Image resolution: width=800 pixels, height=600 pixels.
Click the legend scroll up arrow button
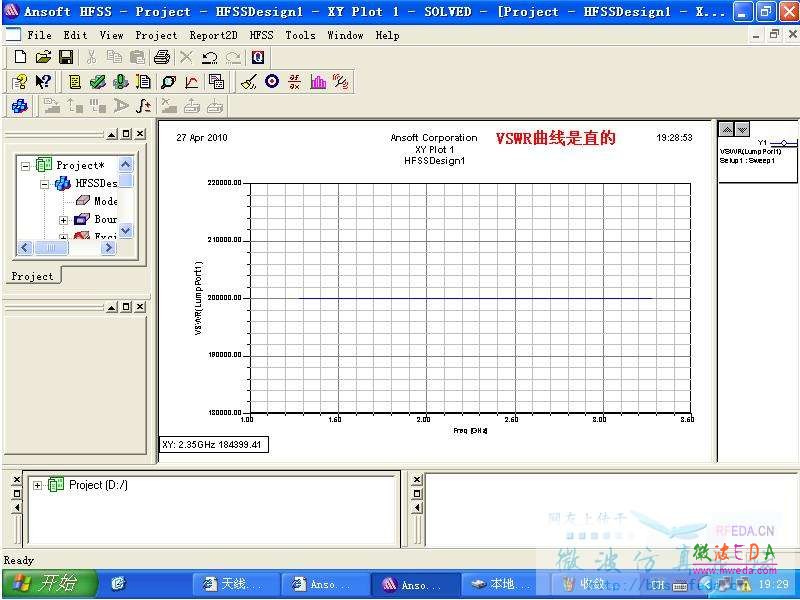pos(727,129)
